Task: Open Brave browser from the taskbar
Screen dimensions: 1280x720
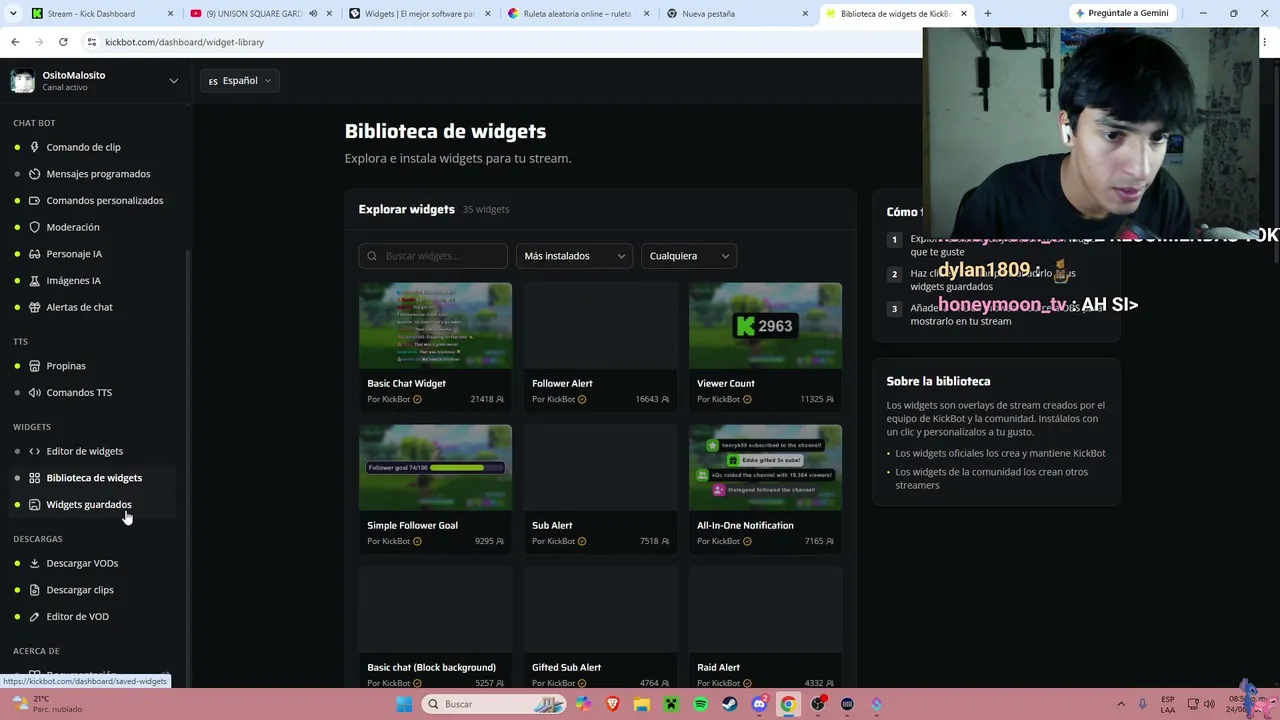Action: click(612, 704)
